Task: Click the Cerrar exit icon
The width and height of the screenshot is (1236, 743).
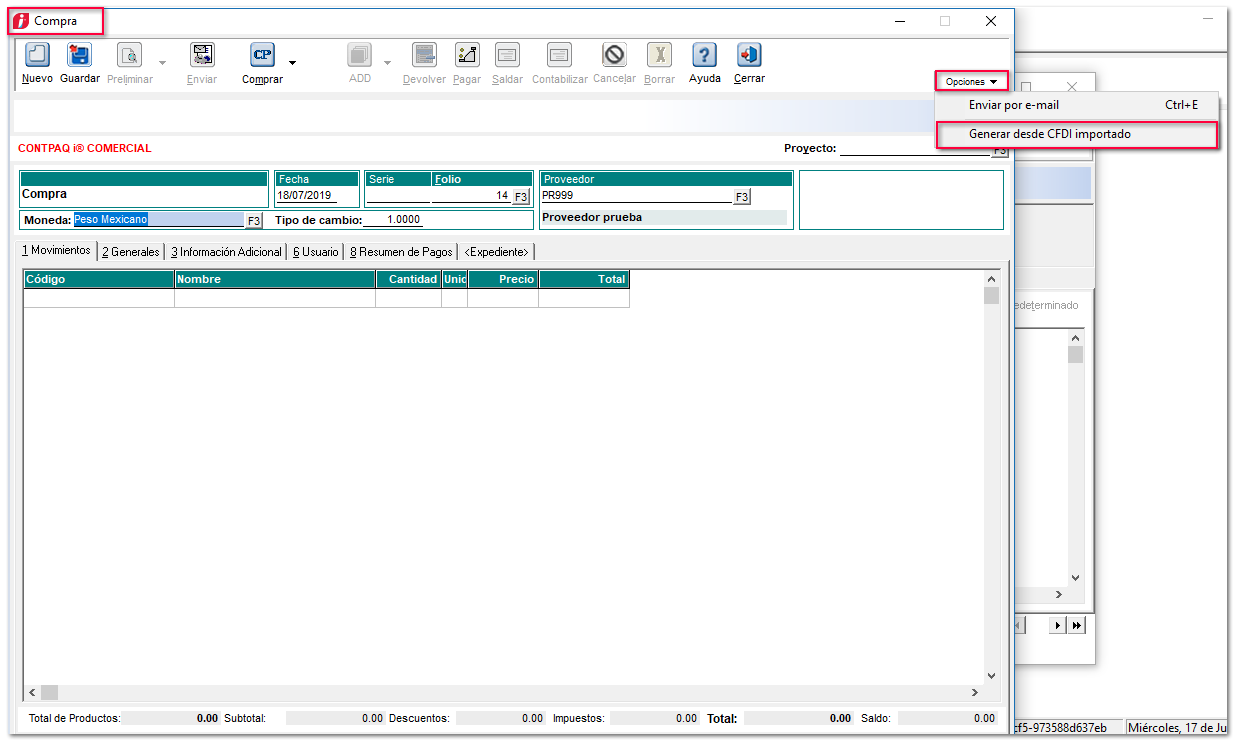Action: click(x=749, y=55)
